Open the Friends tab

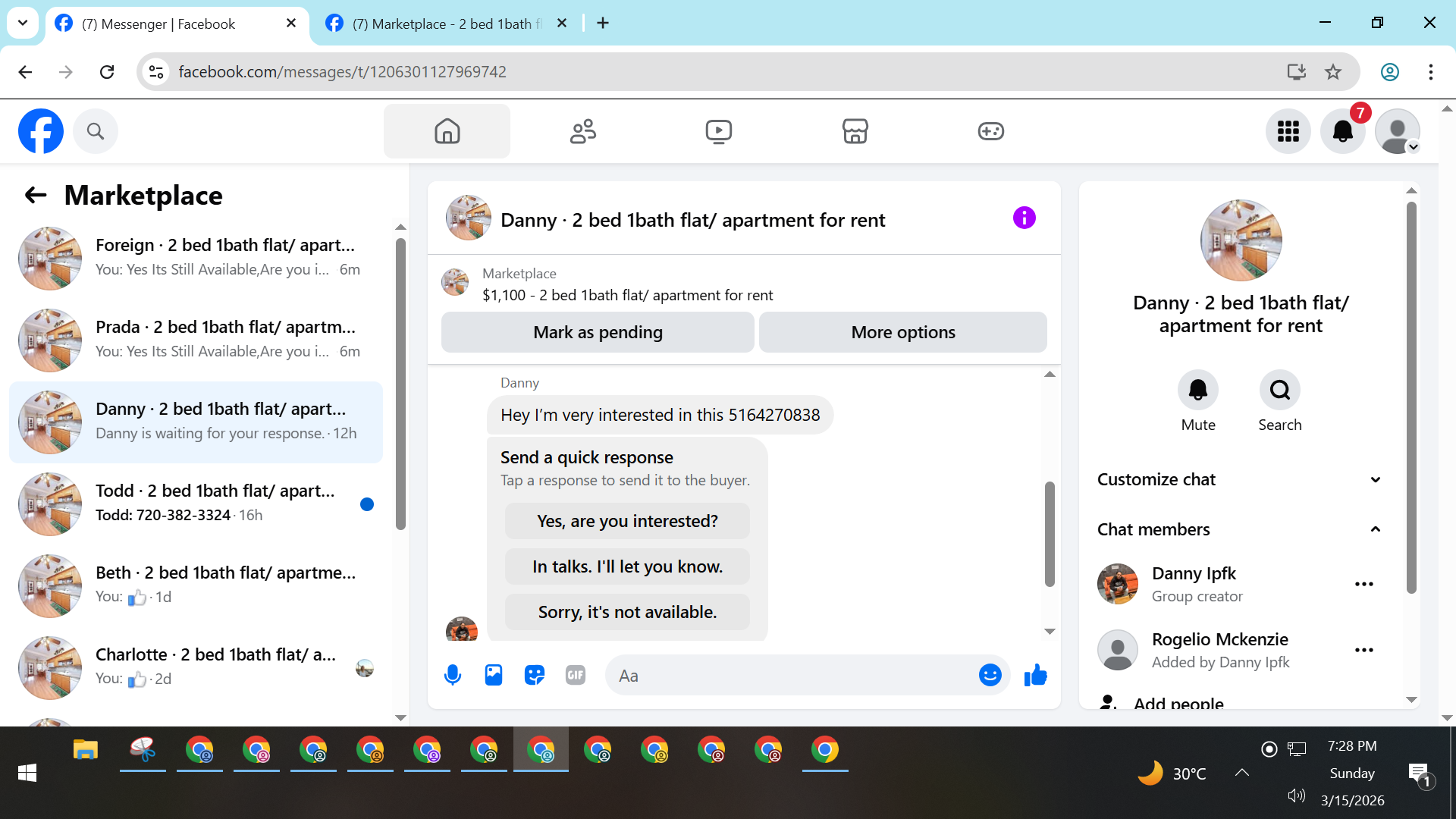point(582,131)
